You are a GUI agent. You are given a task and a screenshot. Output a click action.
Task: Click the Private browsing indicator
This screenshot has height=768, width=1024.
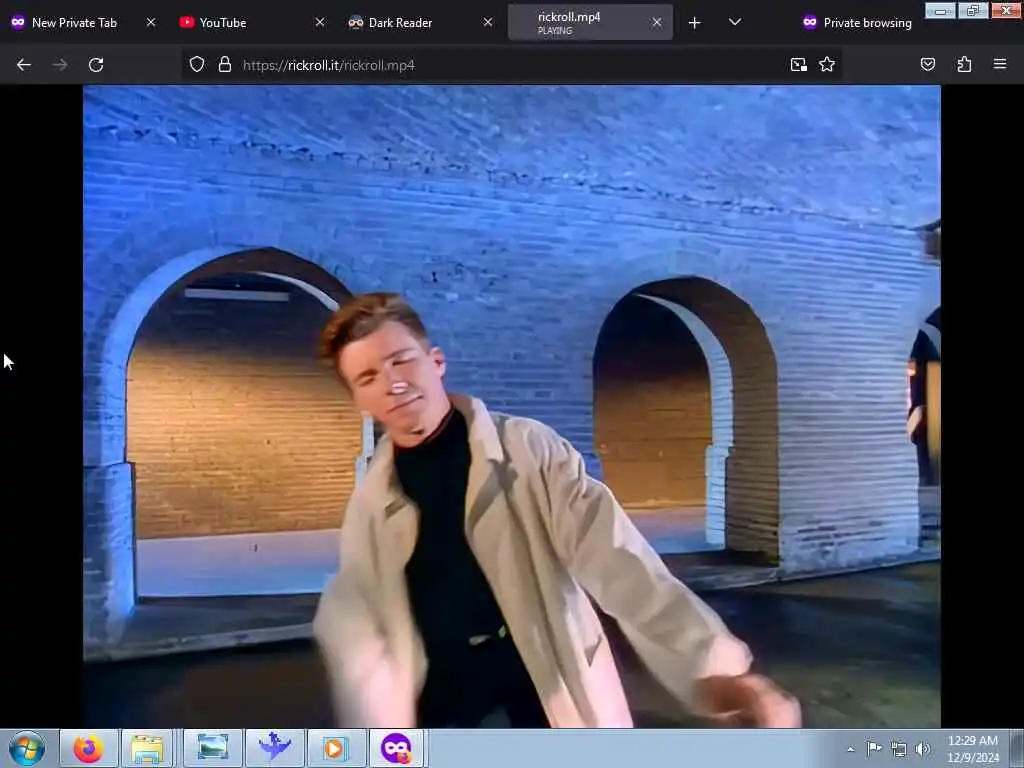click(857, 23)
